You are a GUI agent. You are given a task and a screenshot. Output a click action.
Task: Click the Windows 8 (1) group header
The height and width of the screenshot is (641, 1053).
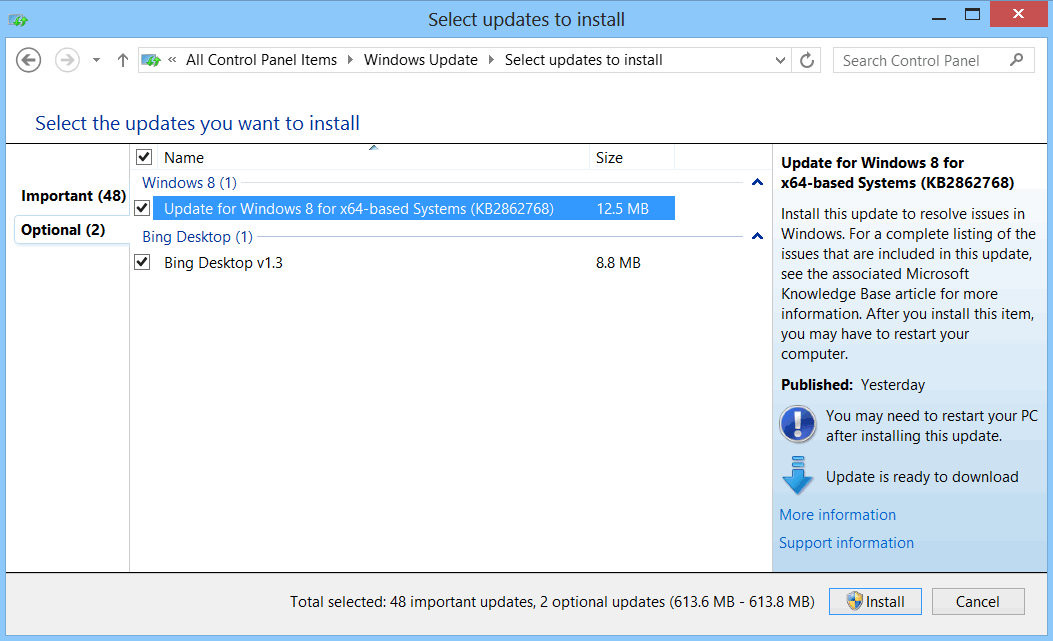189,183
